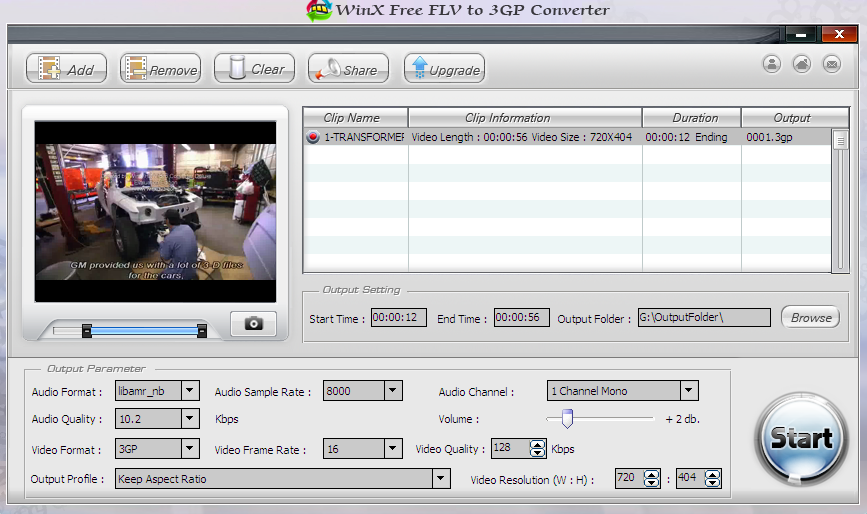The width and height of the screenshot is (867, 514).
Task: Click the clip list vertical scrollbar
Action: 840,200
